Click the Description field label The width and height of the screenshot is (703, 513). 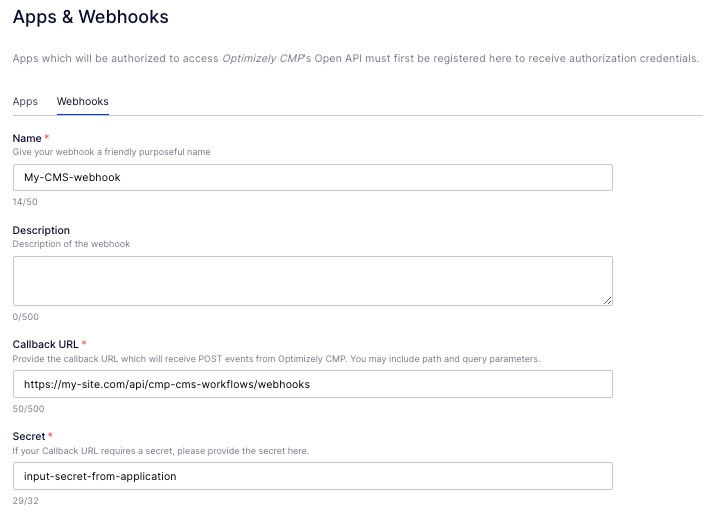[41, 230]
